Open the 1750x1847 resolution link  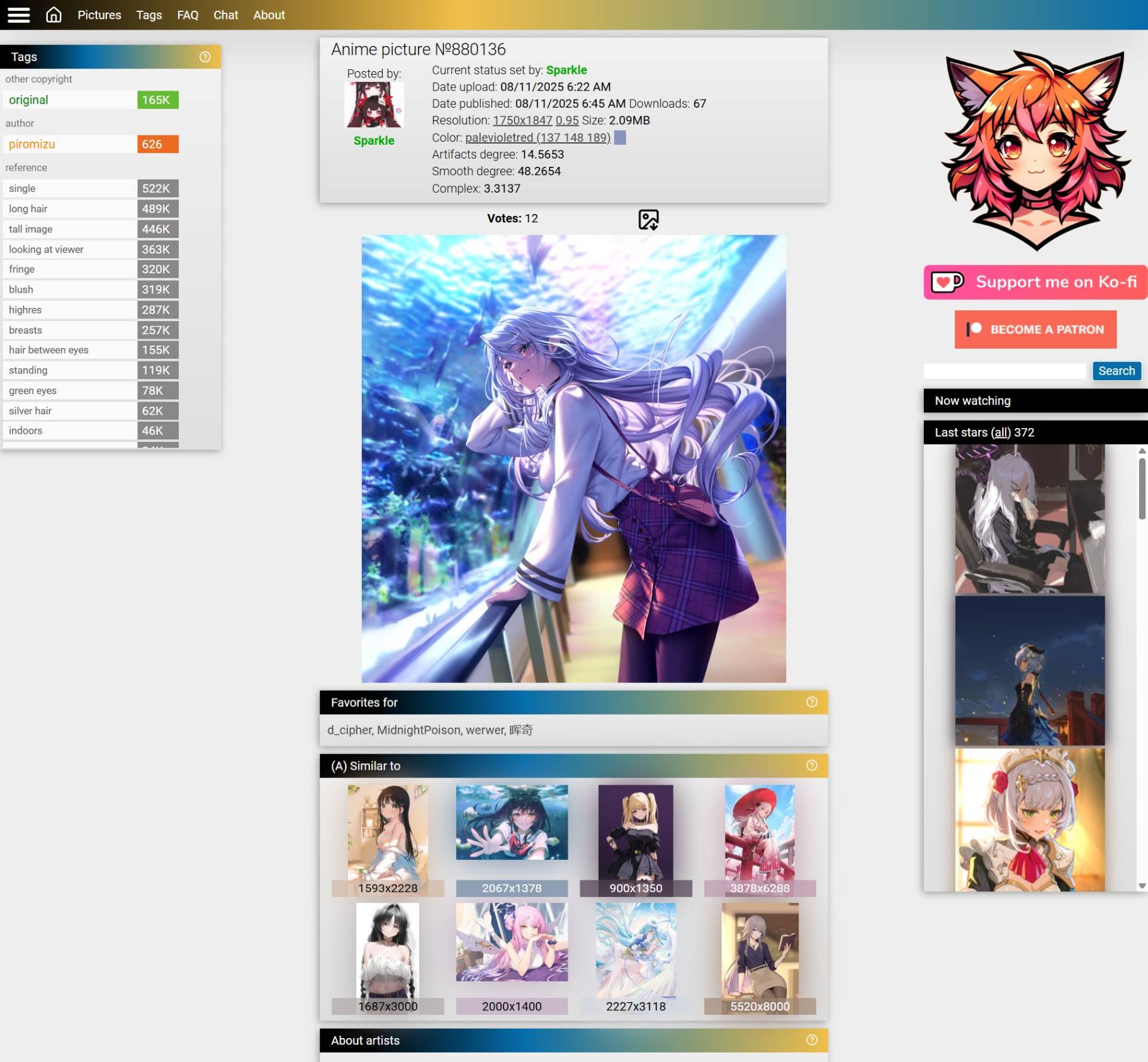tap(522, 120)
